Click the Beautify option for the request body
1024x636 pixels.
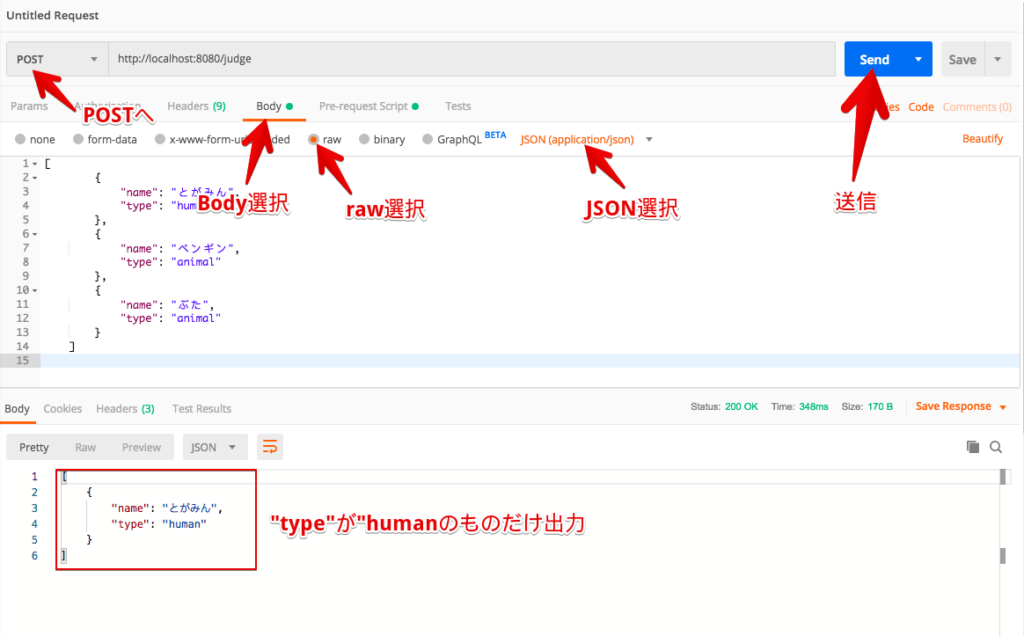pos(982,139)
